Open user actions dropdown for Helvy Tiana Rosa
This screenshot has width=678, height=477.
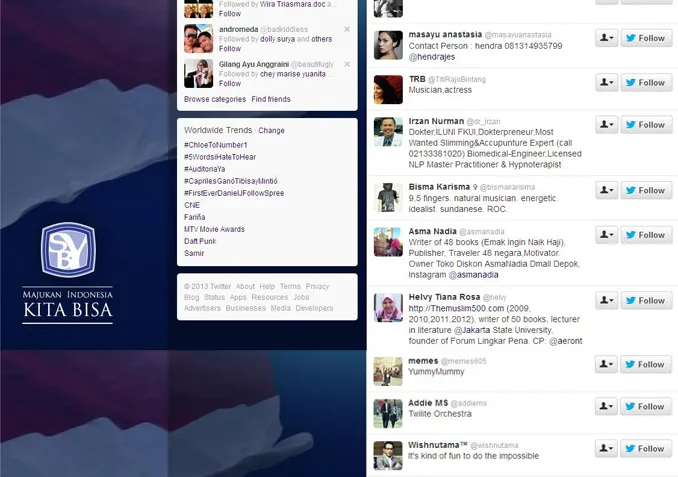607,301
